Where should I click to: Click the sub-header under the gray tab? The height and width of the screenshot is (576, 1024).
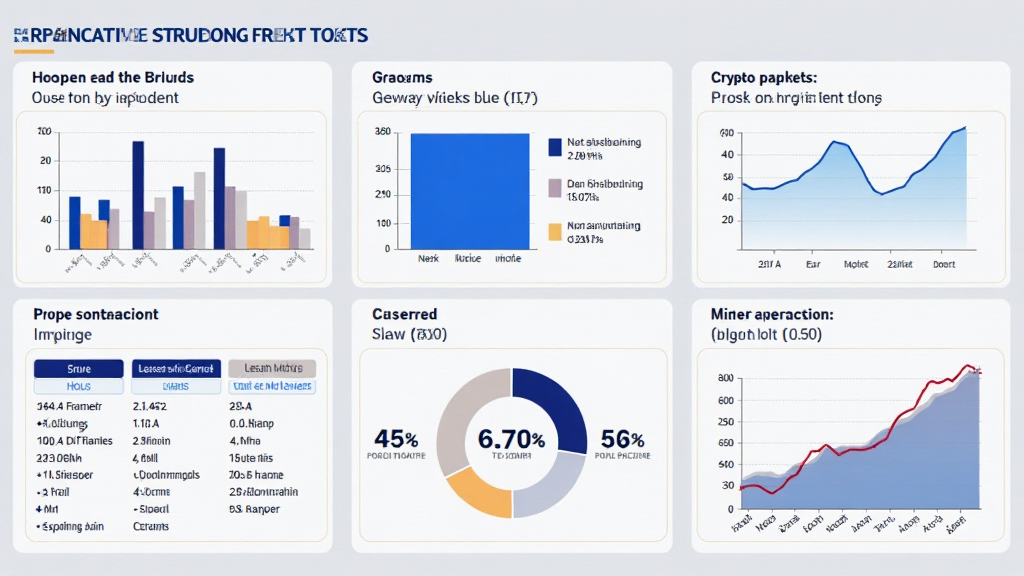pyautogui.click(x=272, y=386)
